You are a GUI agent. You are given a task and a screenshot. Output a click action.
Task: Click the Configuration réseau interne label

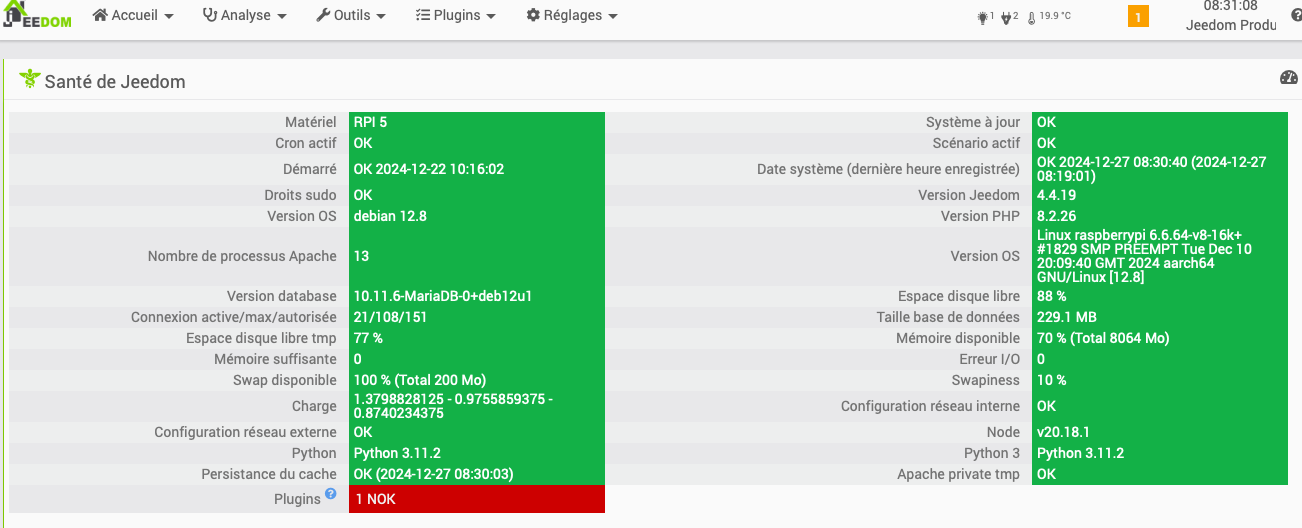(930, 406)
